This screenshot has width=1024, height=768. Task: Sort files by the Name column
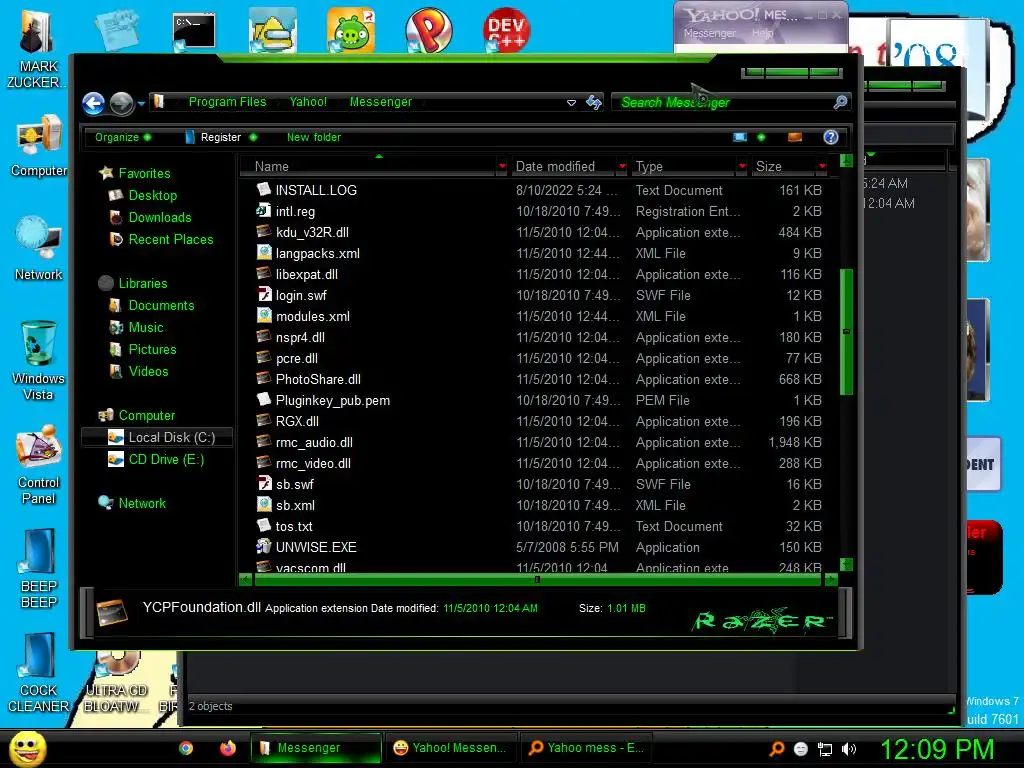coord(369,167)
